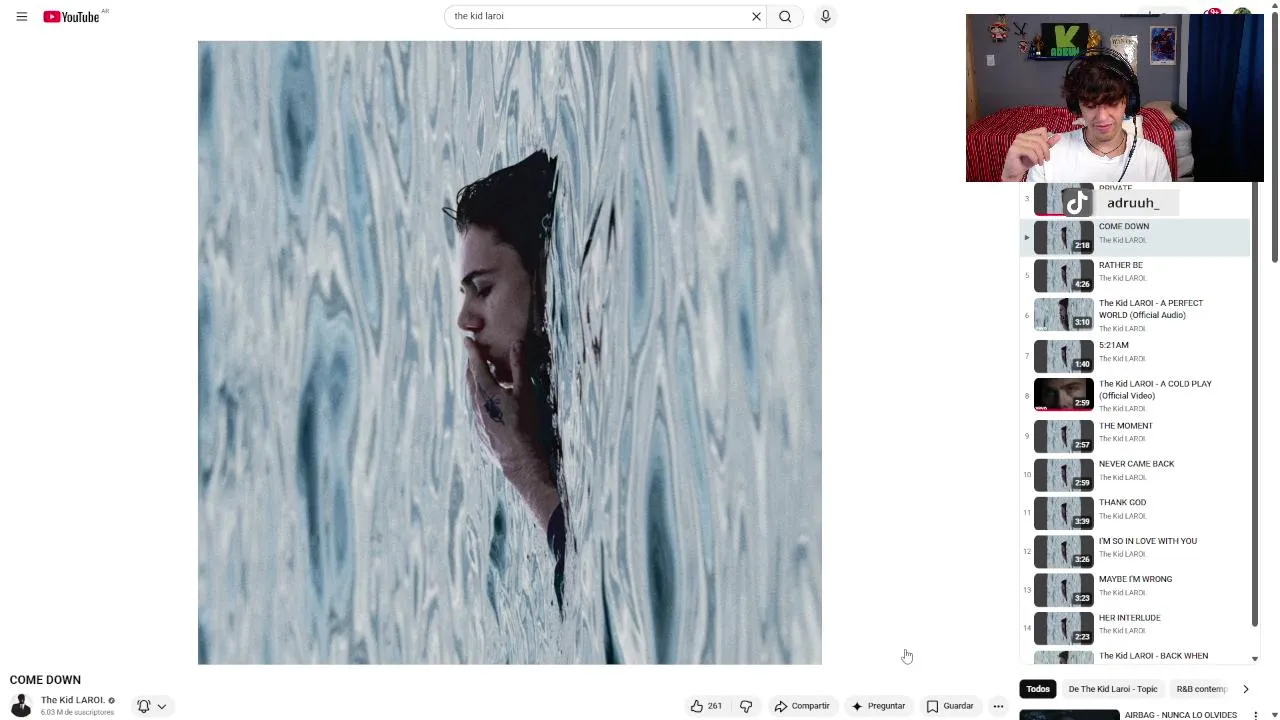Open AIRBAG - NUNCA LO OLVIDES recommendation
This screenshot has height=720, width=1280.
[x=1180, y=715]
